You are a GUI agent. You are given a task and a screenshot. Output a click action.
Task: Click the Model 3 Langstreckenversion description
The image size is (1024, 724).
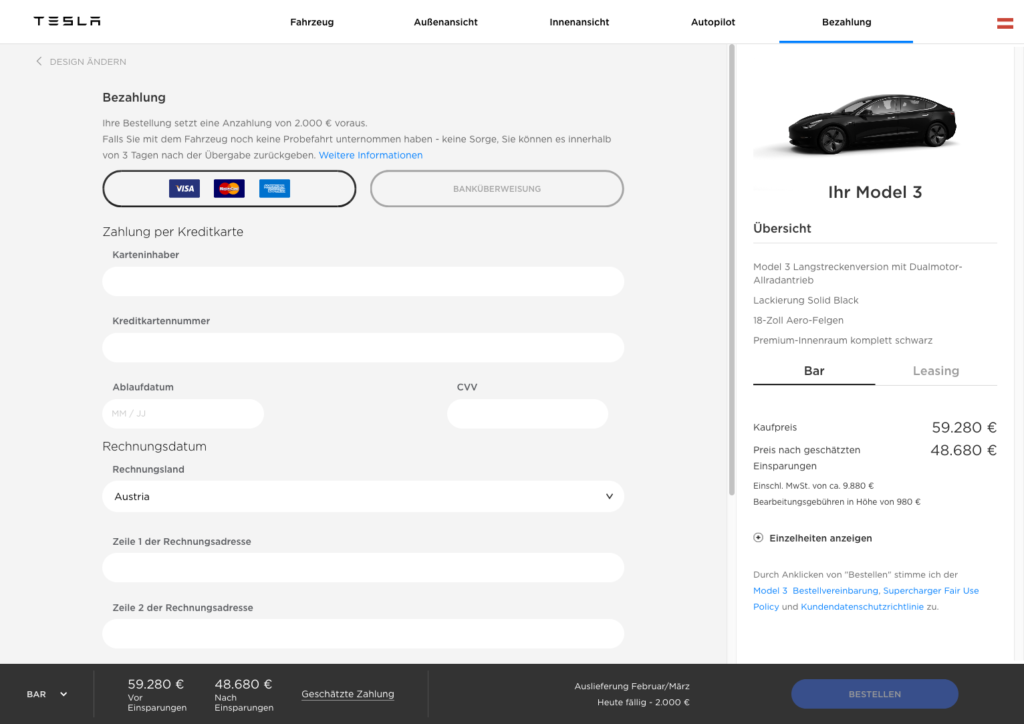[x=857, y=274]
